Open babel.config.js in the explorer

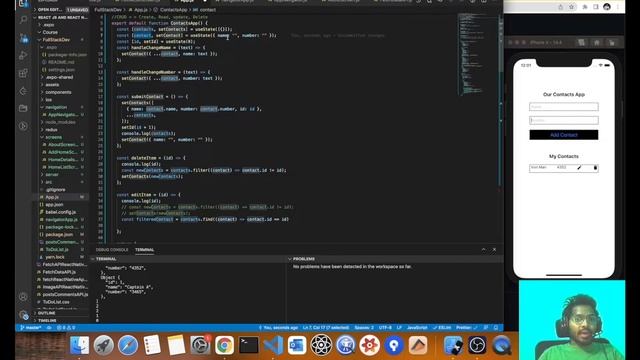(x=60, y=212)
